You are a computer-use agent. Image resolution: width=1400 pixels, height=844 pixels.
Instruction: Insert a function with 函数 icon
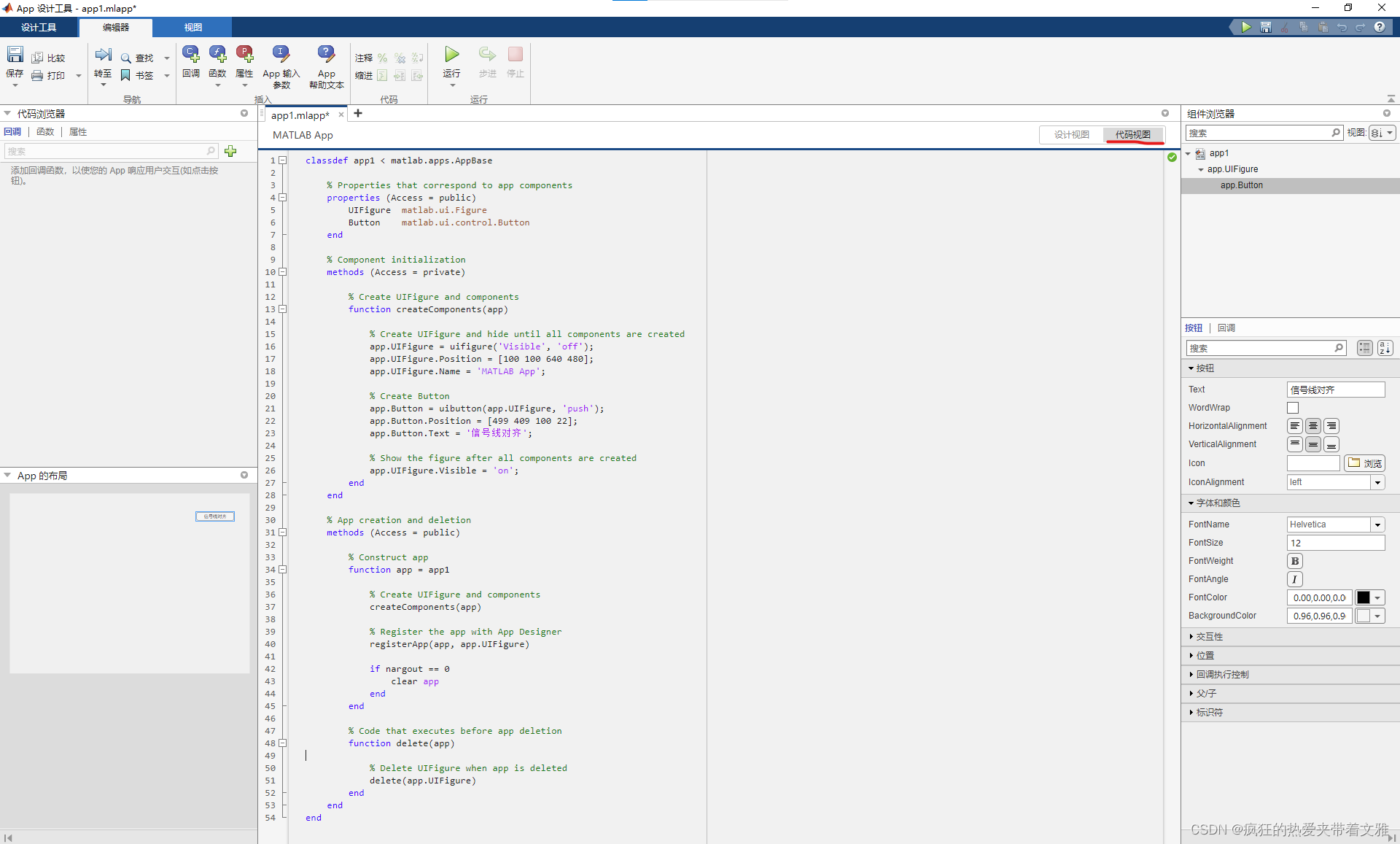217,55
